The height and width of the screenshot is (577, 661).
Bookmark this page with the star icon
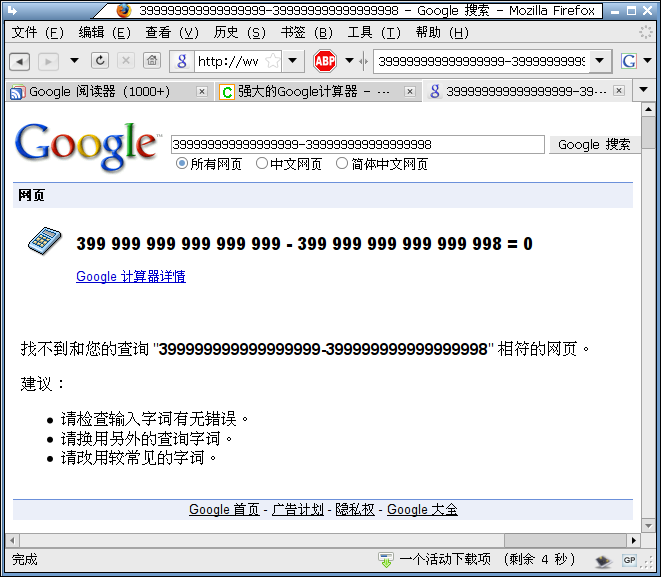(273, 62)
